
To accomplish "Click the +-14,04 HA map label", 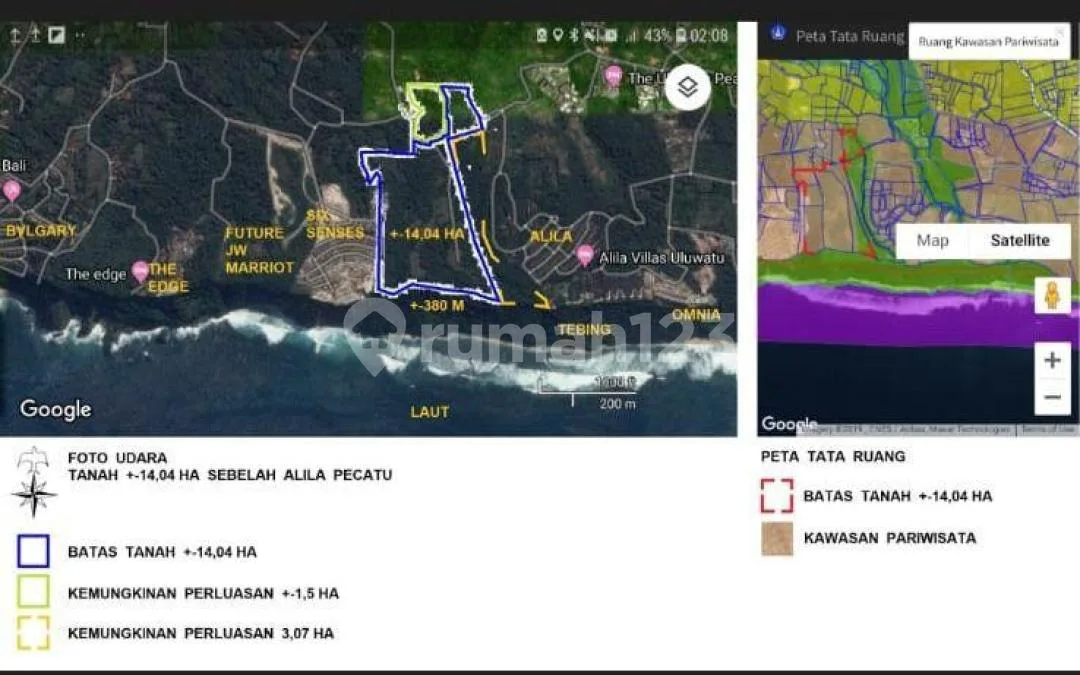I will (x=427, y=234).
